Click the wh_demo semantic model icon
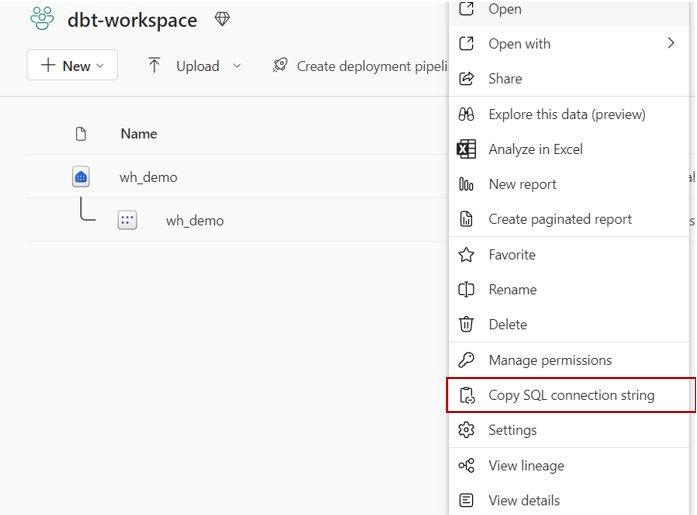This screenshot has width=697, height=515. 126,220
